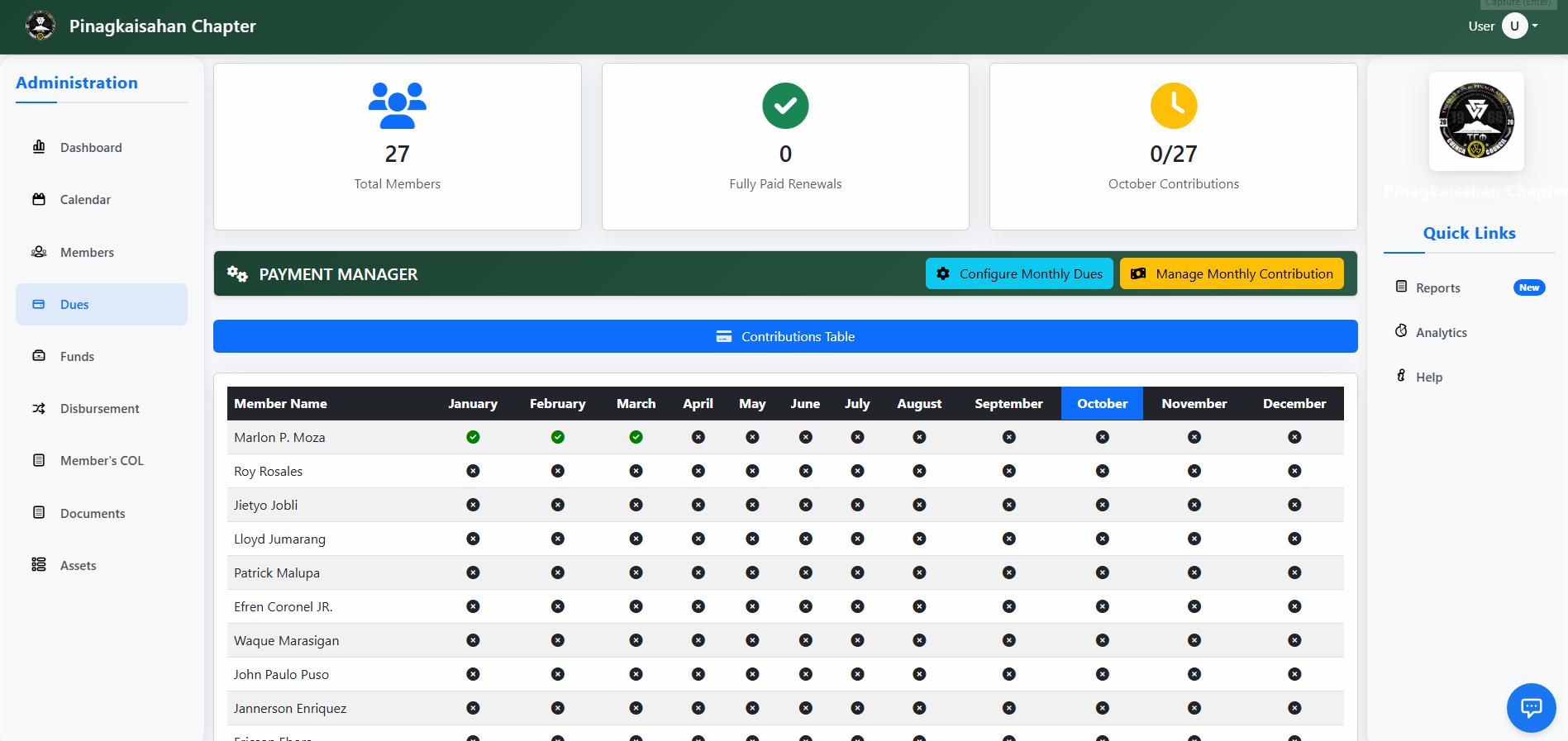The height and width of the screenshot is (741, 1568).
Task: Click the Members group icon in sidebar
Action: pos(39,252)
